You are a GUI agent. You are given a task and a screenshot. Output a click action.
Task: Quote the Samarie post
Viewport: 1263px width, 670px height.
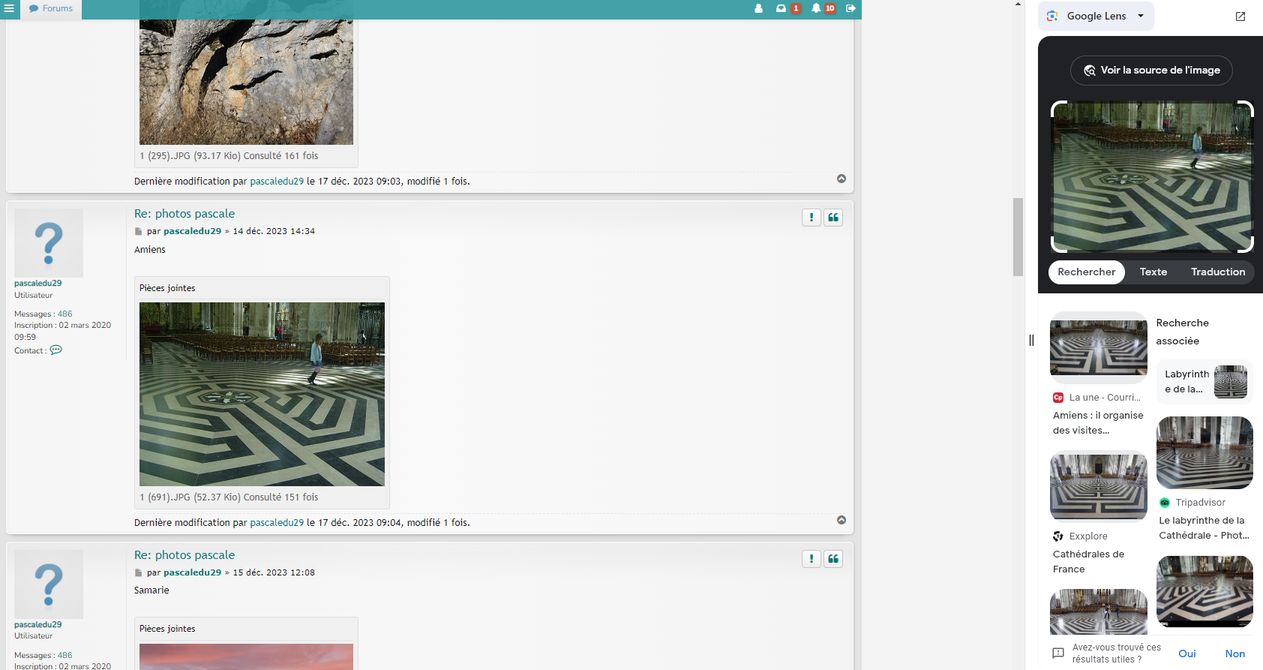(833, 559)
